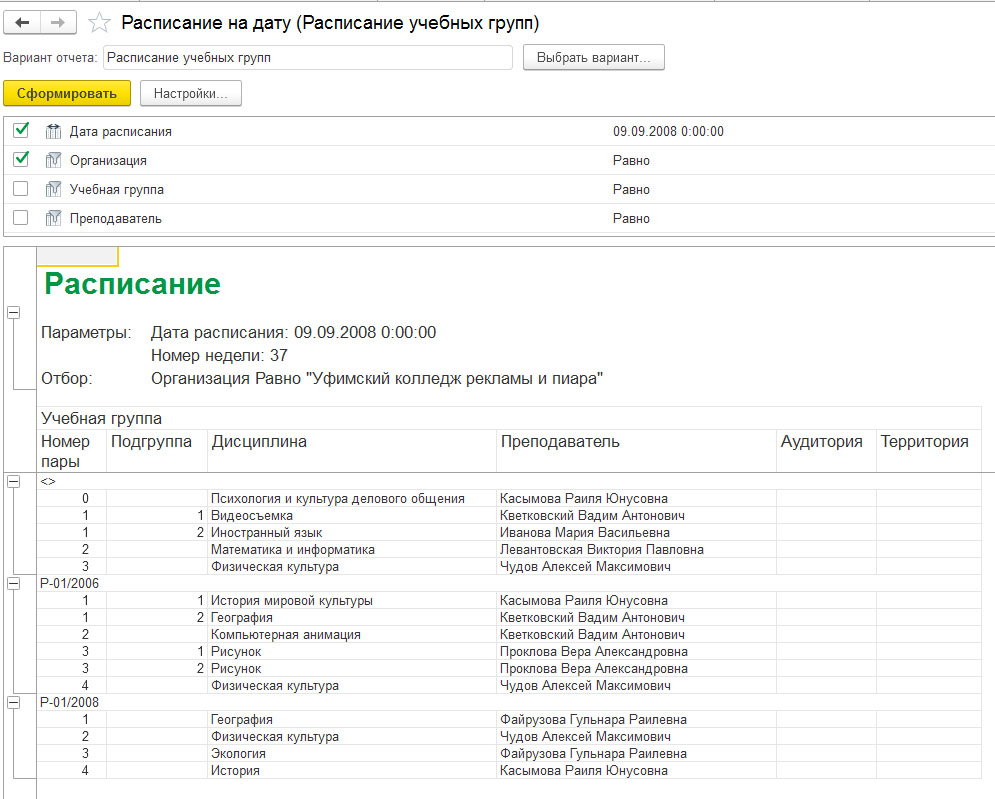
Task: Select the Дисциплина column header cell
Action: pos(352,451)
